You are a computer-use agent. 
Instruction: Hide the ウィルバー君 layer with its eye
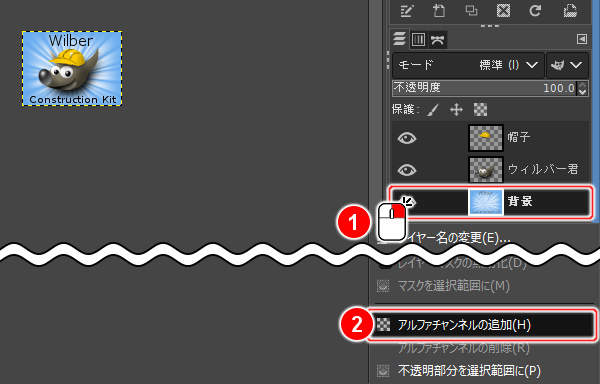(406, 169)
